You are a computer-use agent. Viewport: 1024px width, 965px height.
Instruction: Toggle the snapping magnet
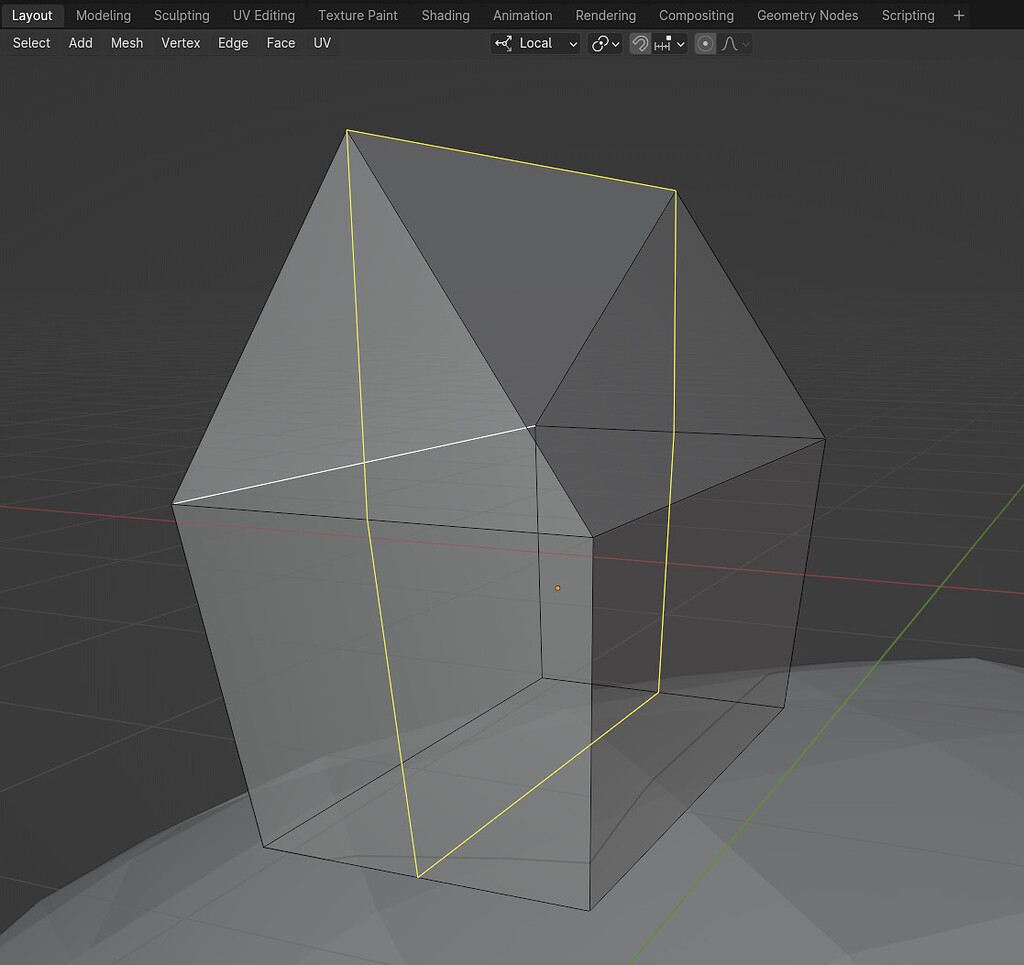pos(640,43)
